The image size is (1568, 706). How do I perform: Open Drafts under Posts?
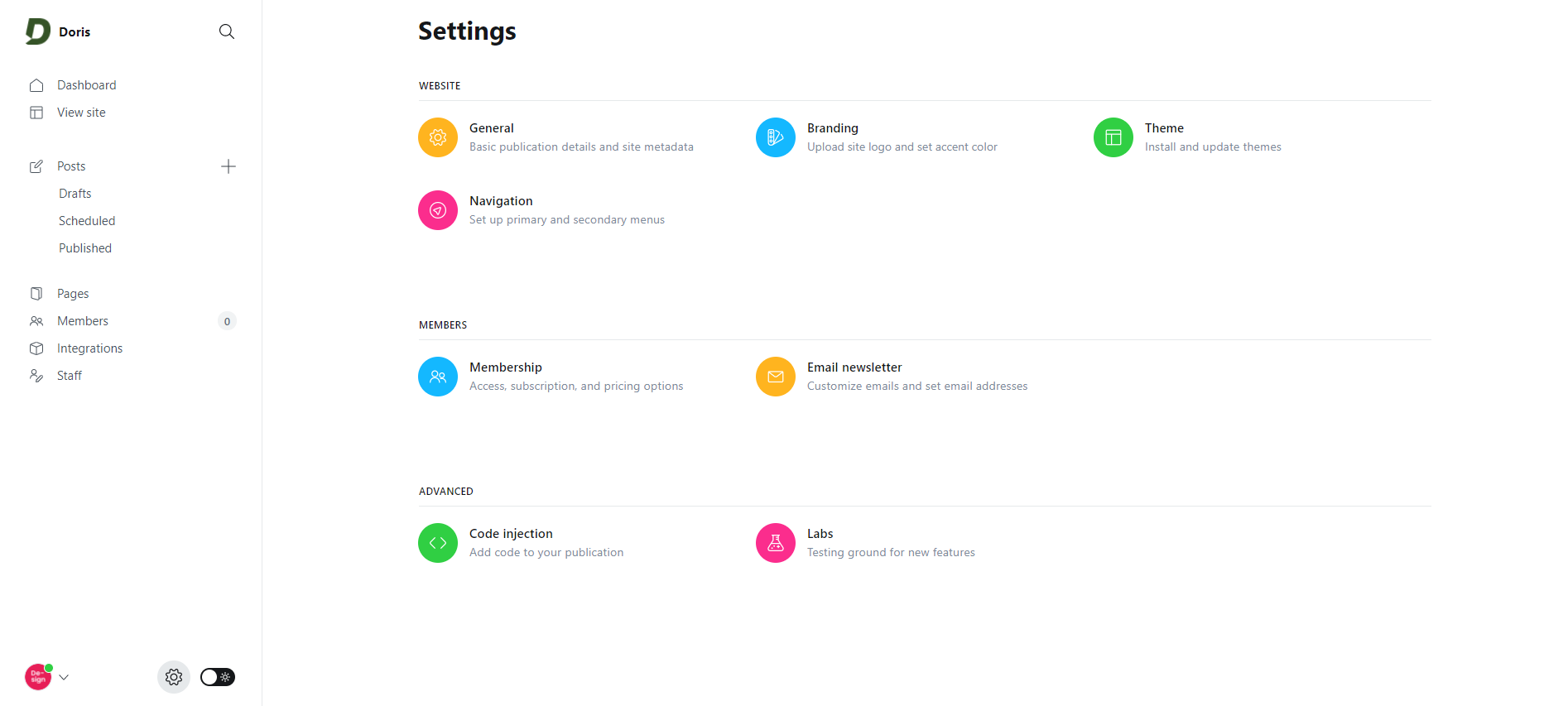tap(75, 194)
